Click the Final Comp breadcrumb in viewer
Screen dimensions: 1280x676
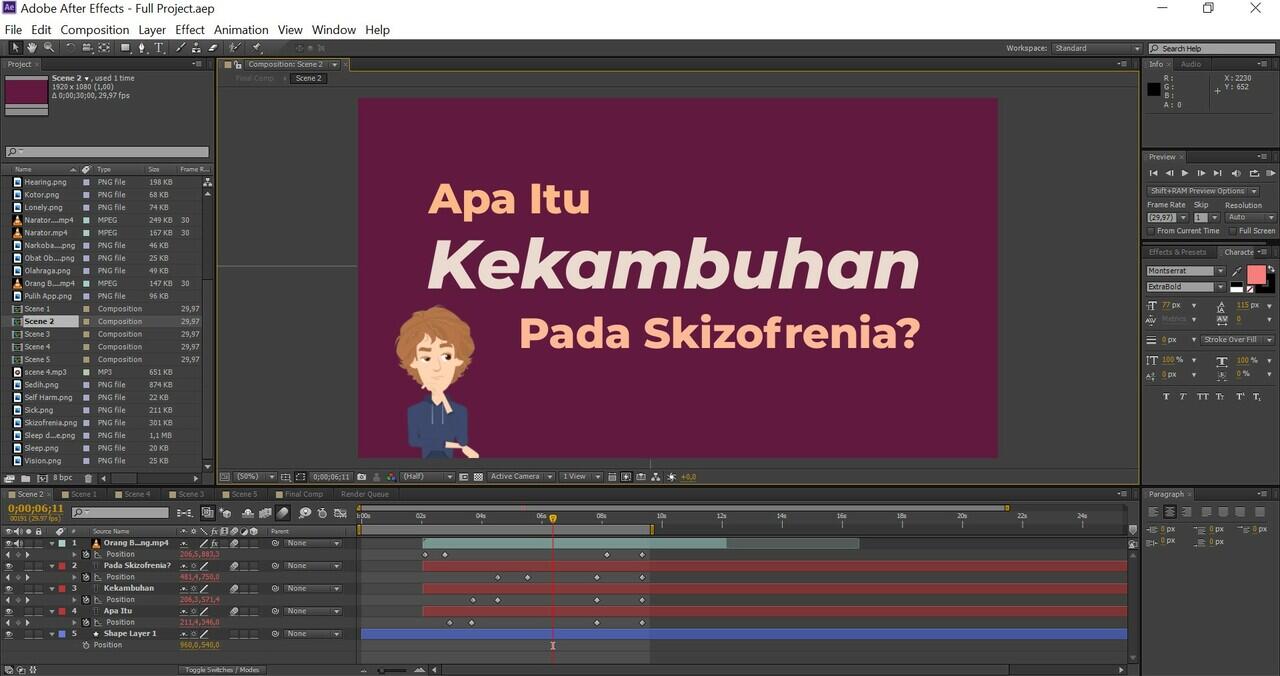point(254,78)
